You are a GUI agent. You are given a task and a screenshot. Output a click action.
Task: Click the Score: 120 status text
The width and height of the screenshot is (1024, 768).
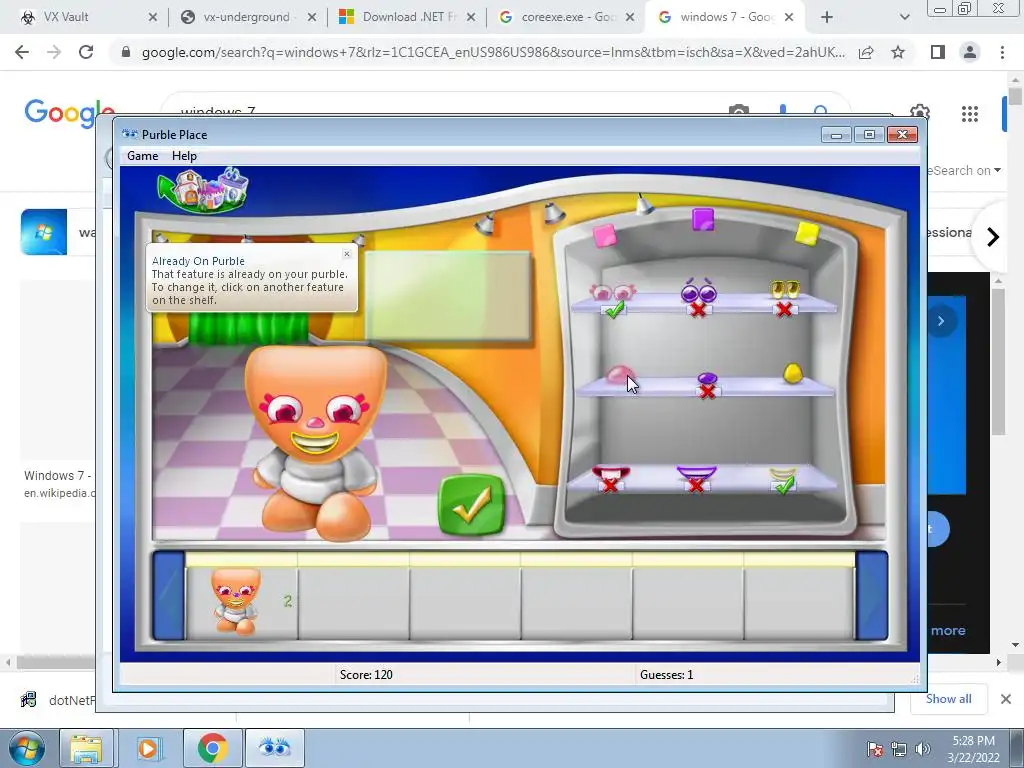(366, 675)
